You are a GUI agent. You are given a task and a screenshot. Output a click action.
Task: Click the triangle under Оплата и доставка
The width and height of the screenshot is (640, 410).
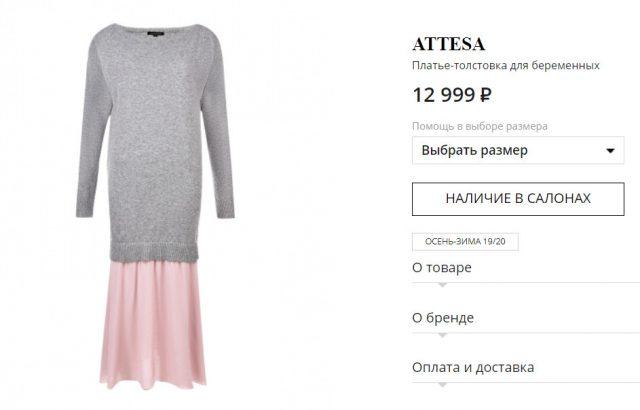click(442, 385)
